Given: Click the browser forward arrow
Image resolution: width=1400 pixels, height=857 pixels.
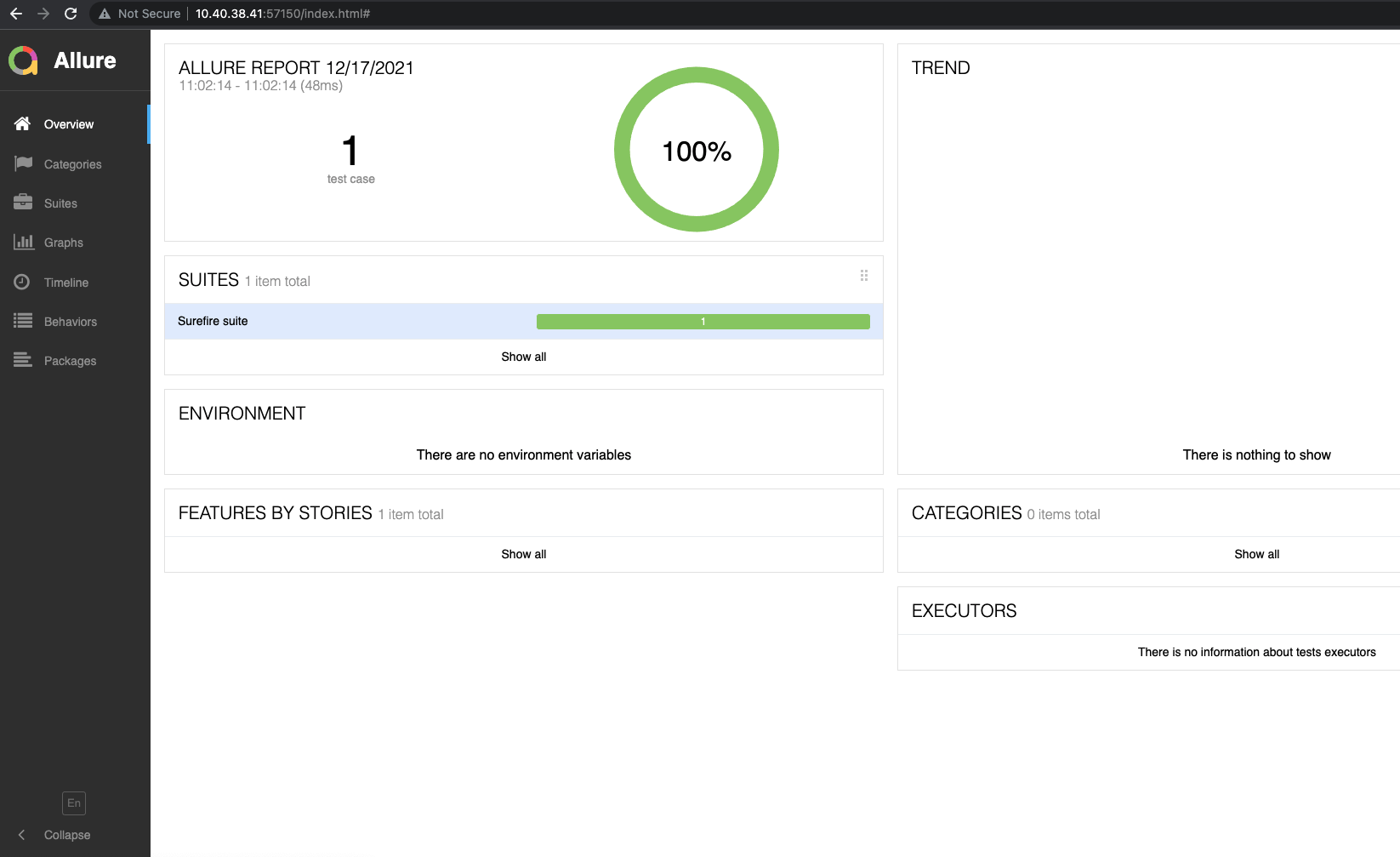Looking at the screenshot, I should pos(43,14).
